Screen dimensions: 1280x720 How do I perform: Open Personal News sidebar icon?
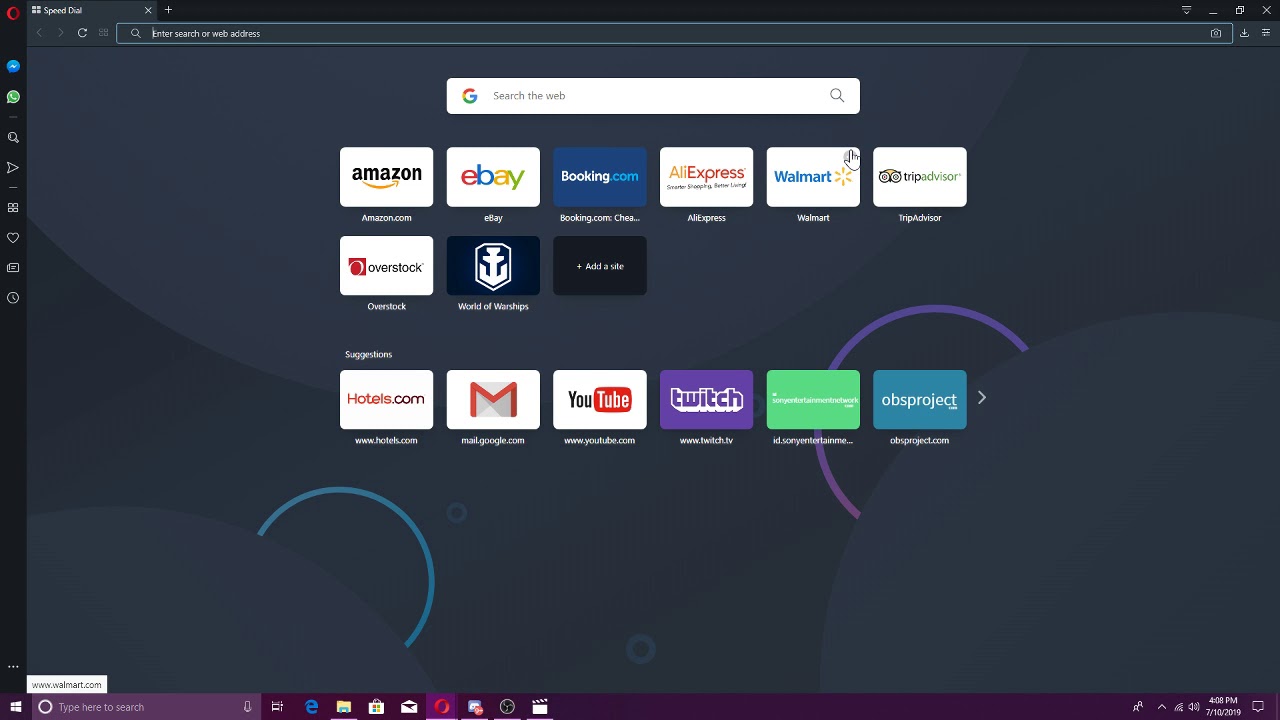click(13, 268)
